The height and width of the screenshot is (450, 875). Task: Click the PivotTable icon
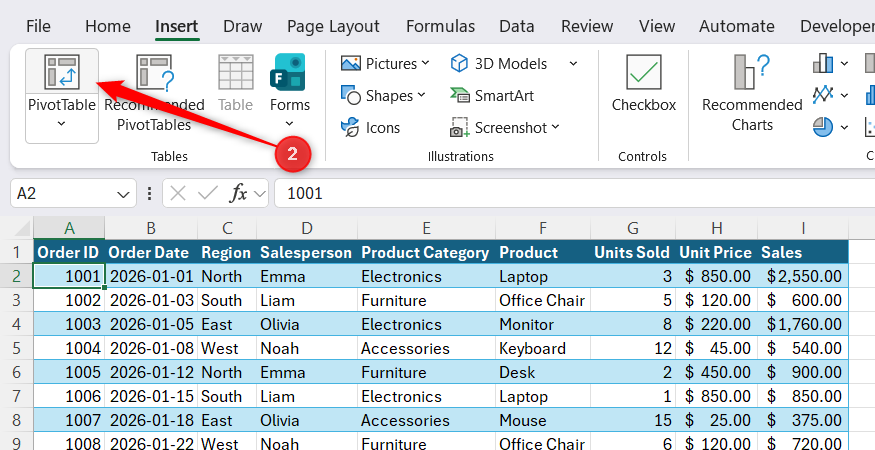pos(62,73)
